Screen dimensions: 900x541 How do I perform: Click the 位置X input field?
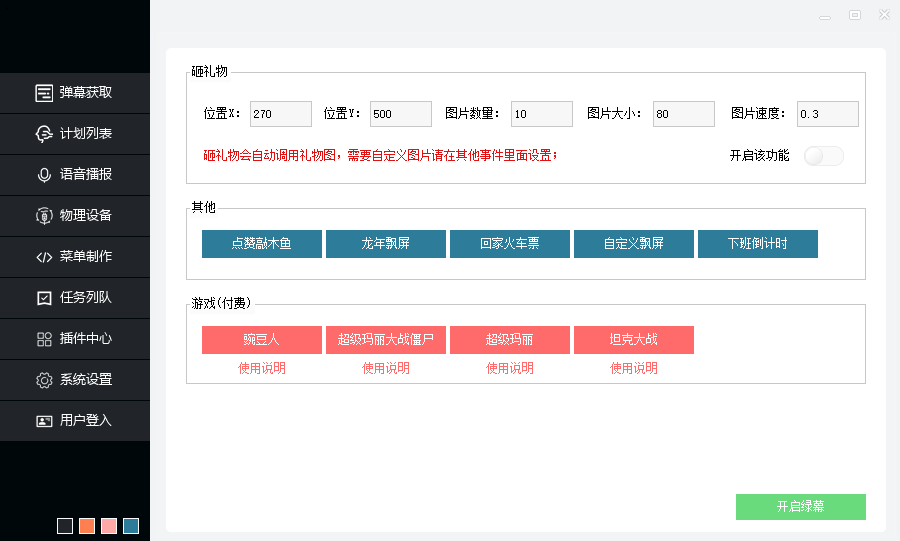[x=281, y=114]
